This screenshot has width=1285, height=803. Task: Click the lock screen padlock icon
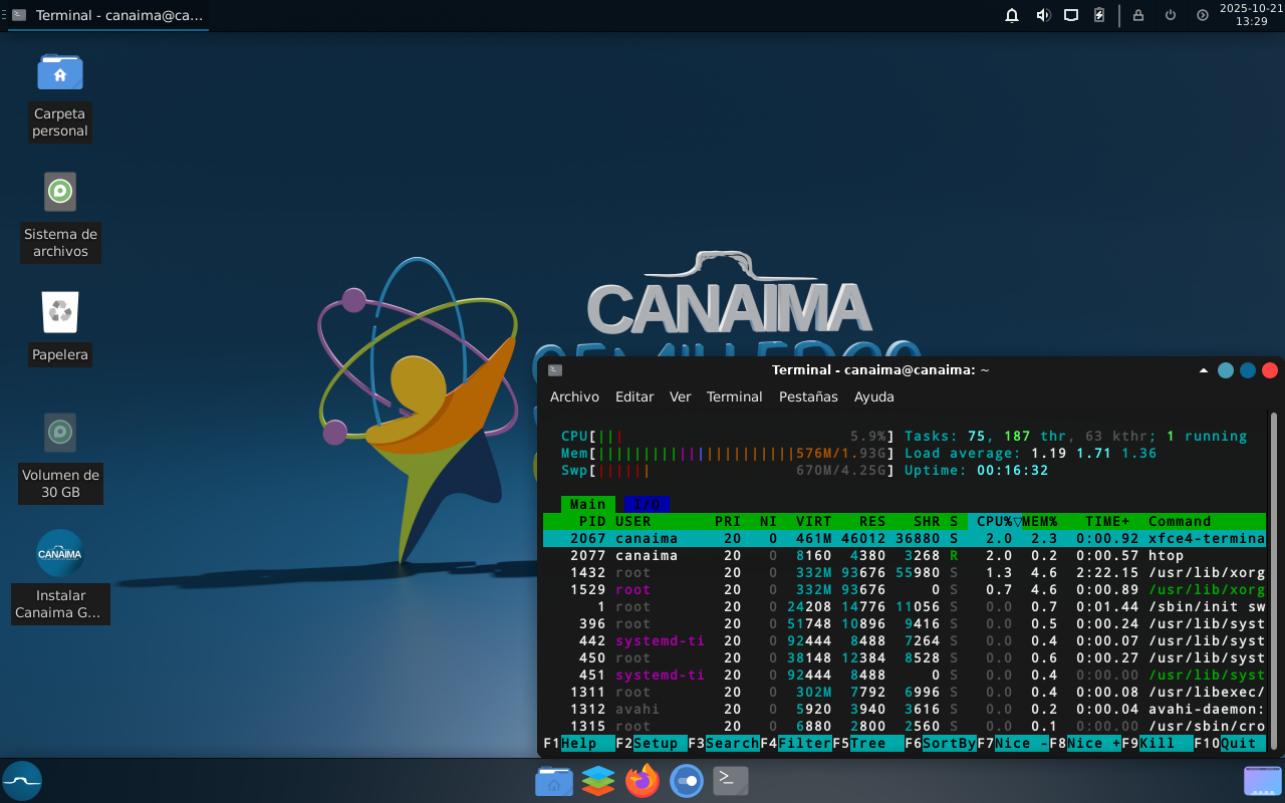point(1138,15)
